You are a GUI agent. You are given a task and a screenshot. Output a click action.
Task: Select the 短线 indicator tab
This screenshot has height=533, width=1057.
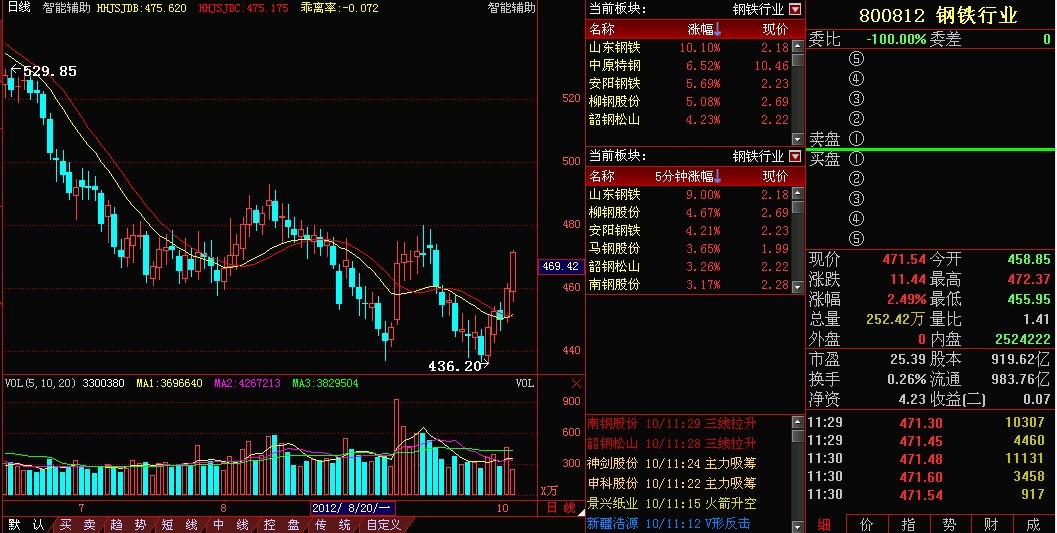pyautogui.click(x=179, y=525)
